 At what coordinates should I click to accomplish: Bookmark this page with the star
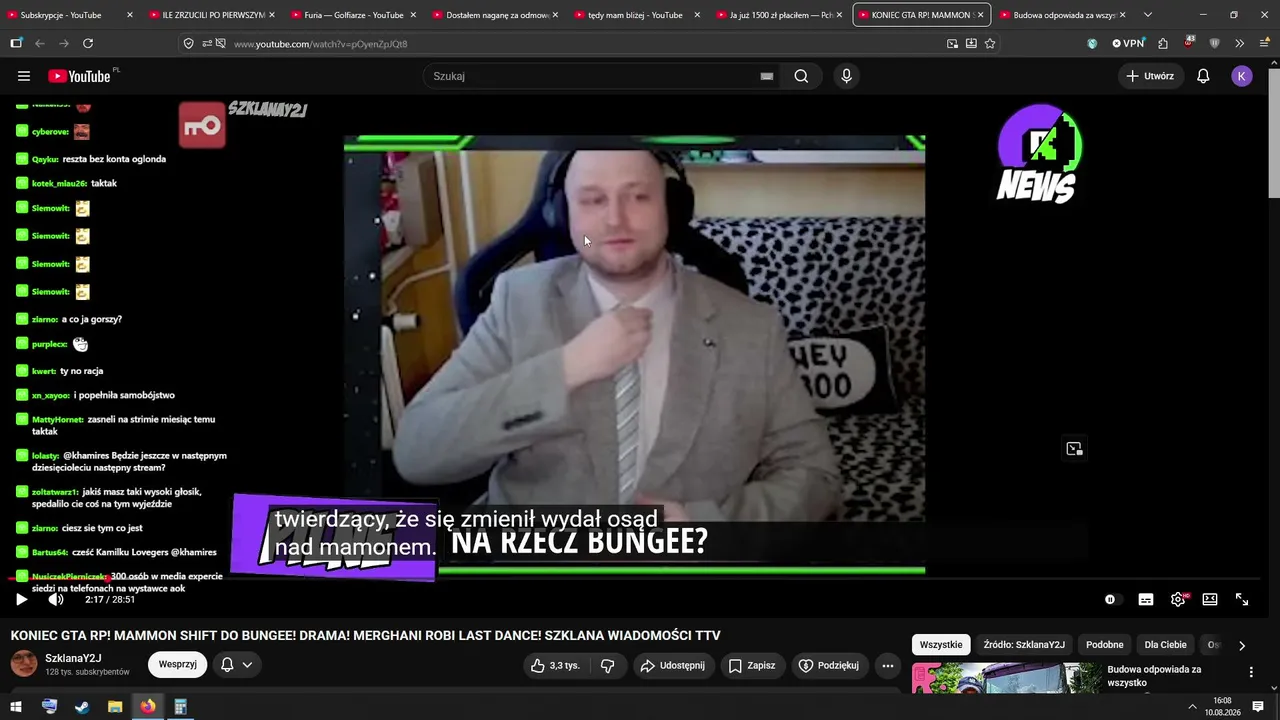990,43
